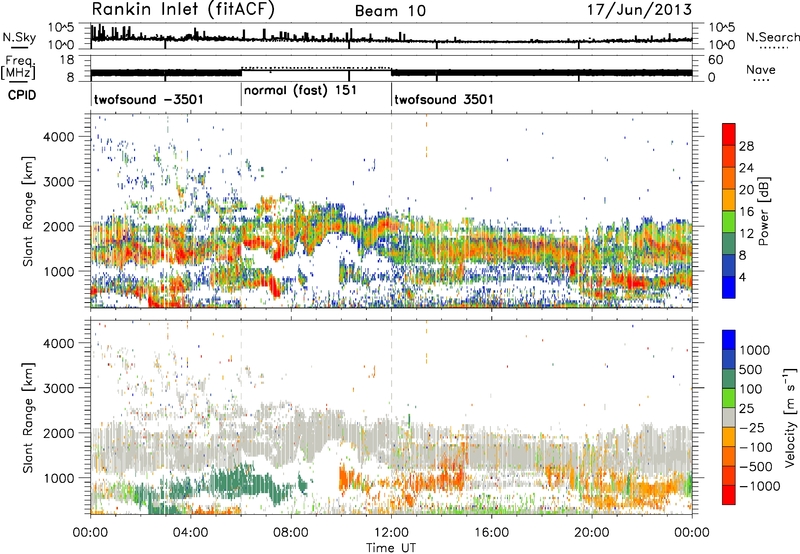
Task: Click the "Nave" legend label
Action: point(760,70)
